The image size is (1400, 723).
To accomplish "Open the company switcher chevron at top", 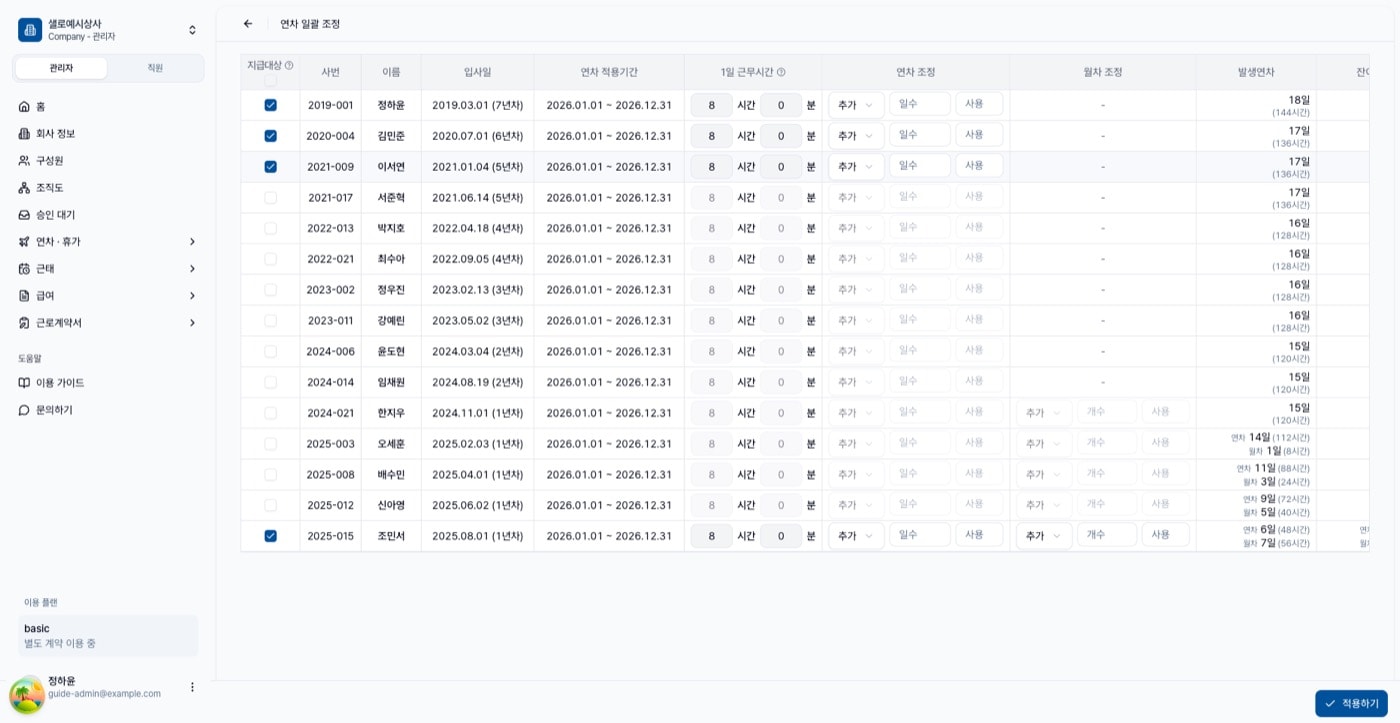I will pos(192,30).
